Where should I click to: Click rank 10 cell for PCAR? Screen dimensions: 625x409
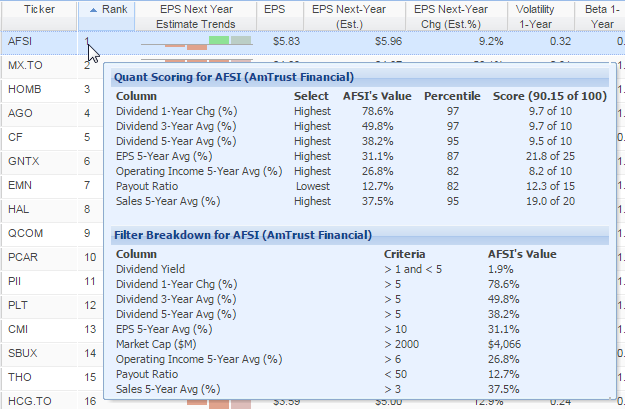90,257
